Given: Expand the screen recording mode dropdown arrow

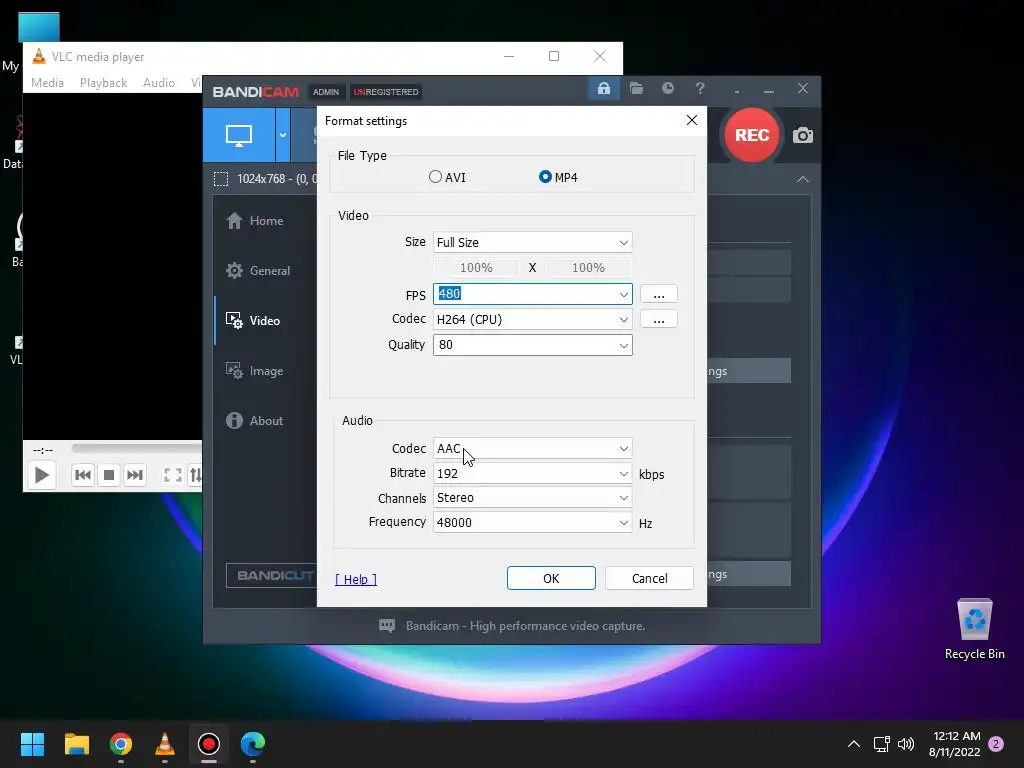Looking at the screenshot, I should (x=283, y=135).
